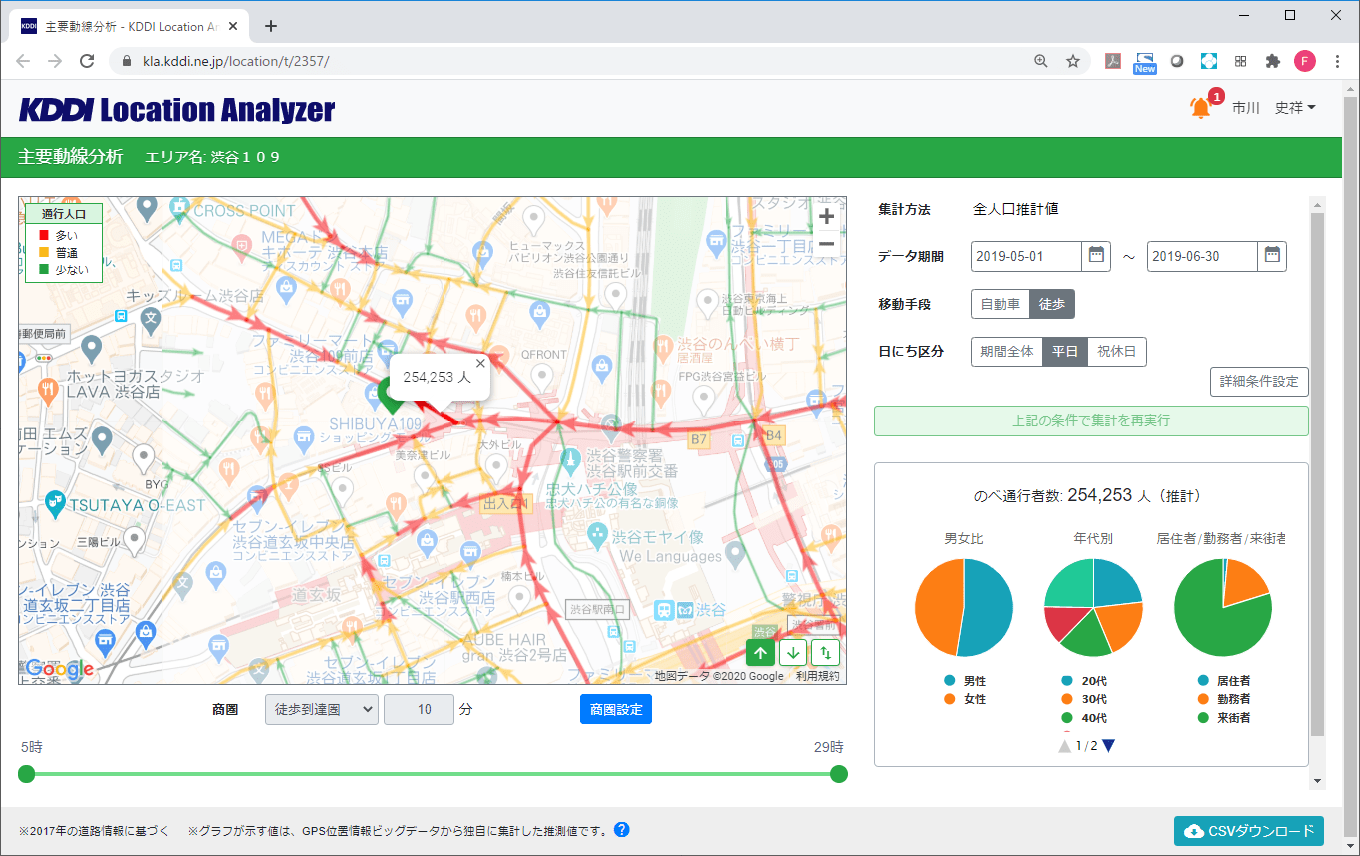Open a new browser tab
This screenshot has width=1360, height=856.
270,26
